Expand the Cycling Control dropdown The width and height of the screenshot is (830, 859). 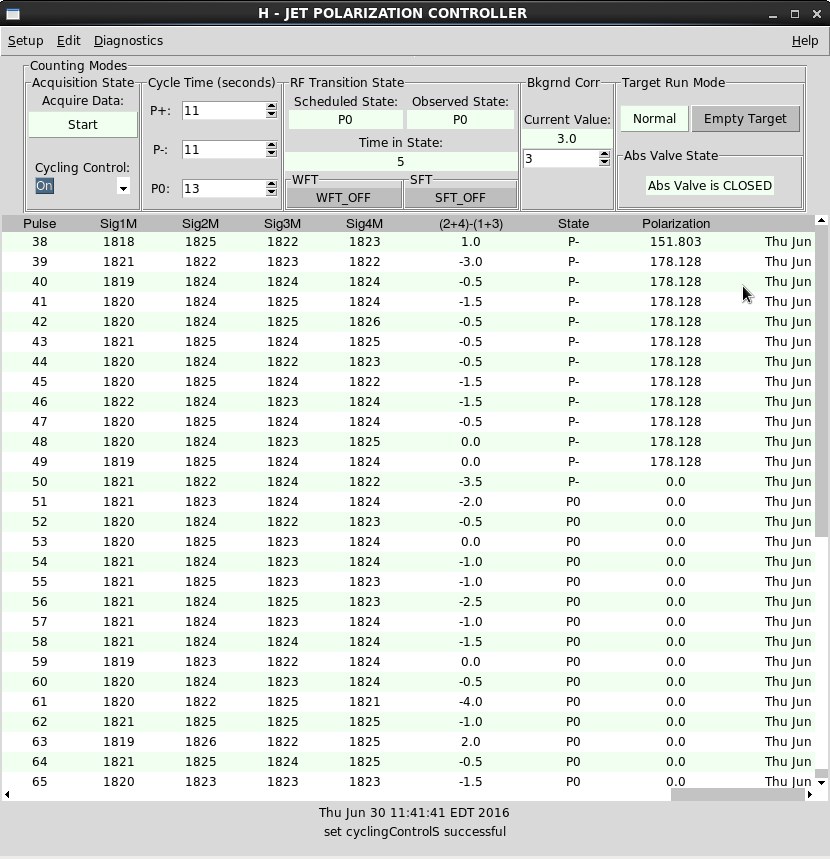[x=123, y=187]
